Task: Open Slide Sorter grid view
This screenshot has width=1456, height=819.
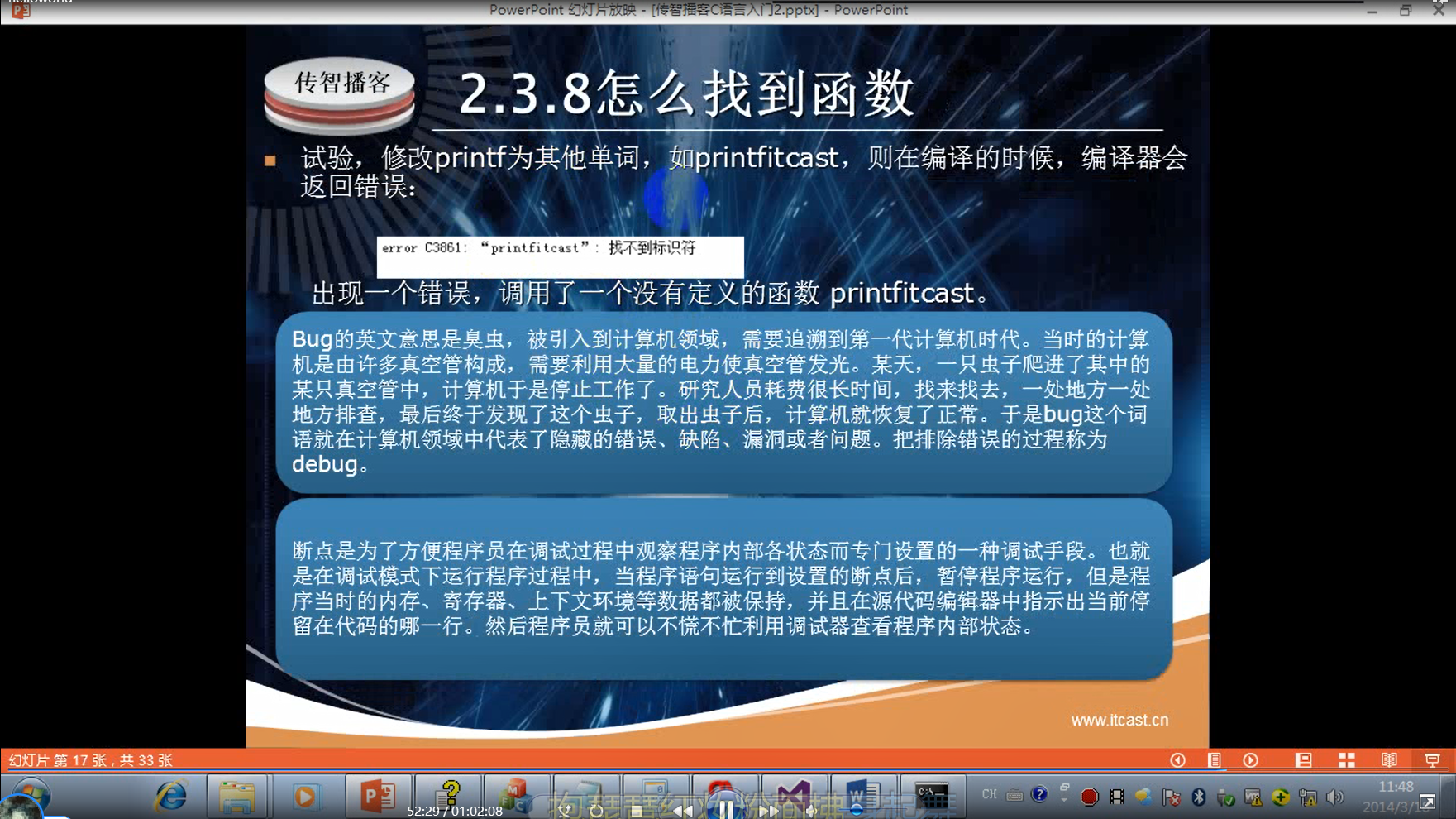Action: pos(1347,759)
